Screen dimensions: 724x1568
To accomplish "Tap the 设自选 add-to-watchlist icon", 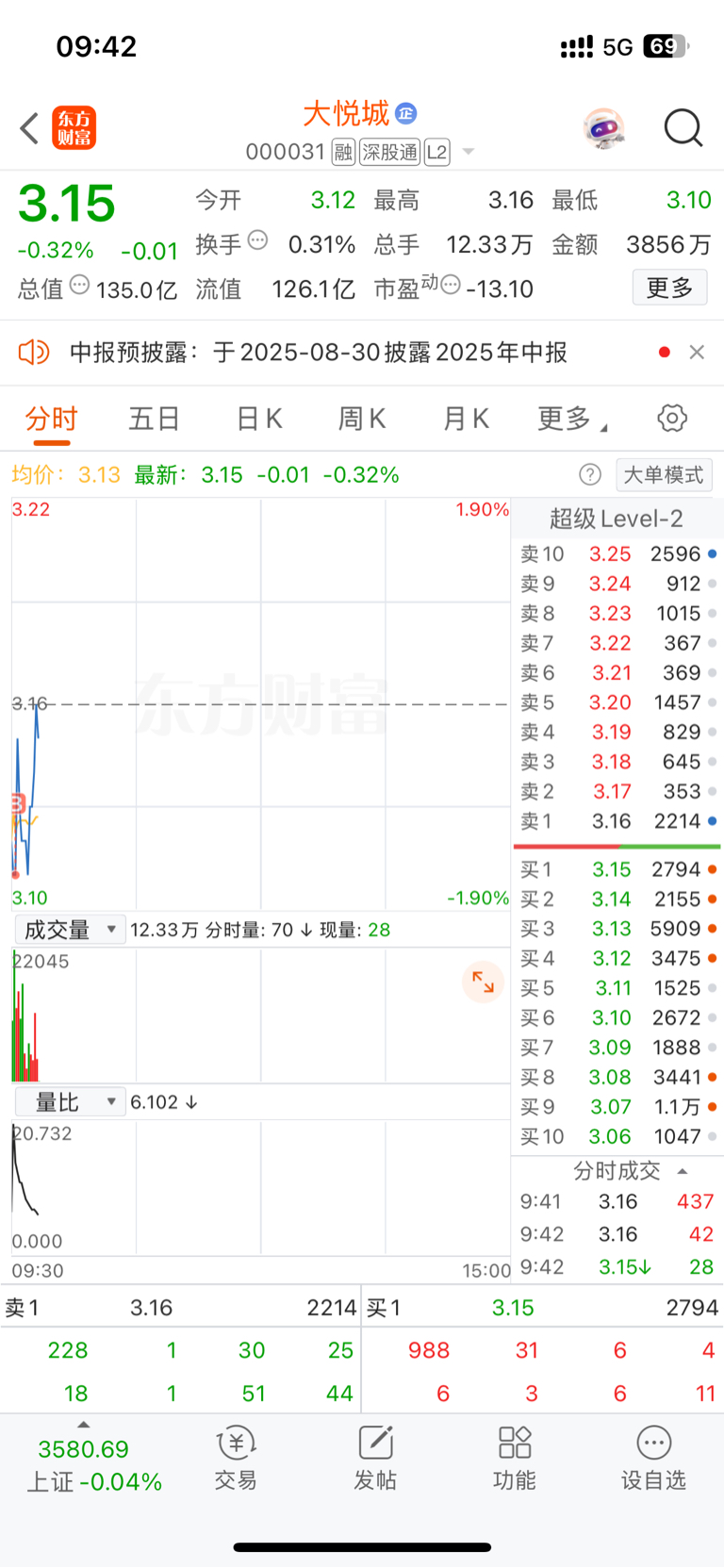I will (x=653, y=1458).
